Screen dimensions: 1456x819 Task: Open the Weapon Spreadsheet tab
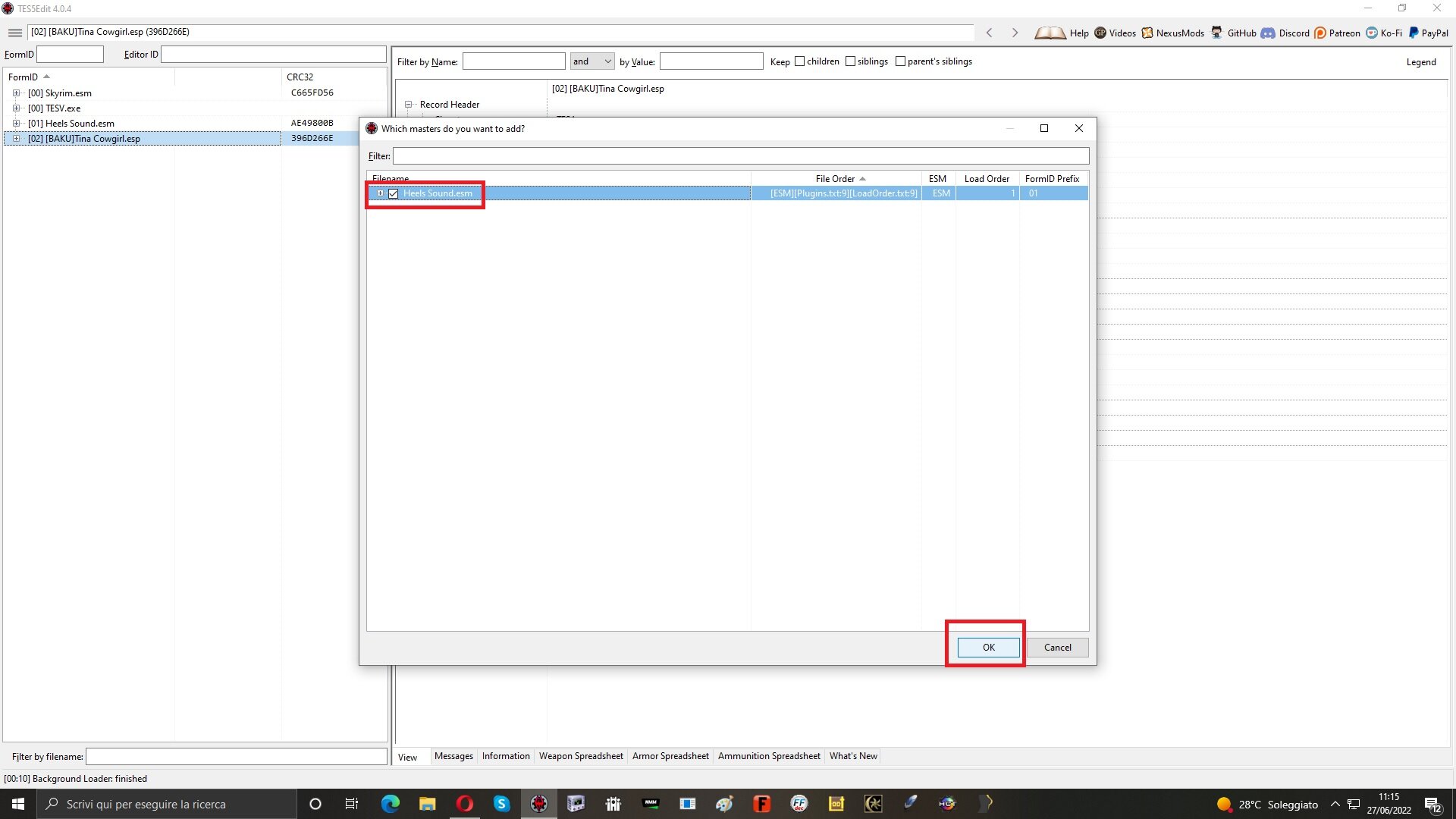pos(581,756)
